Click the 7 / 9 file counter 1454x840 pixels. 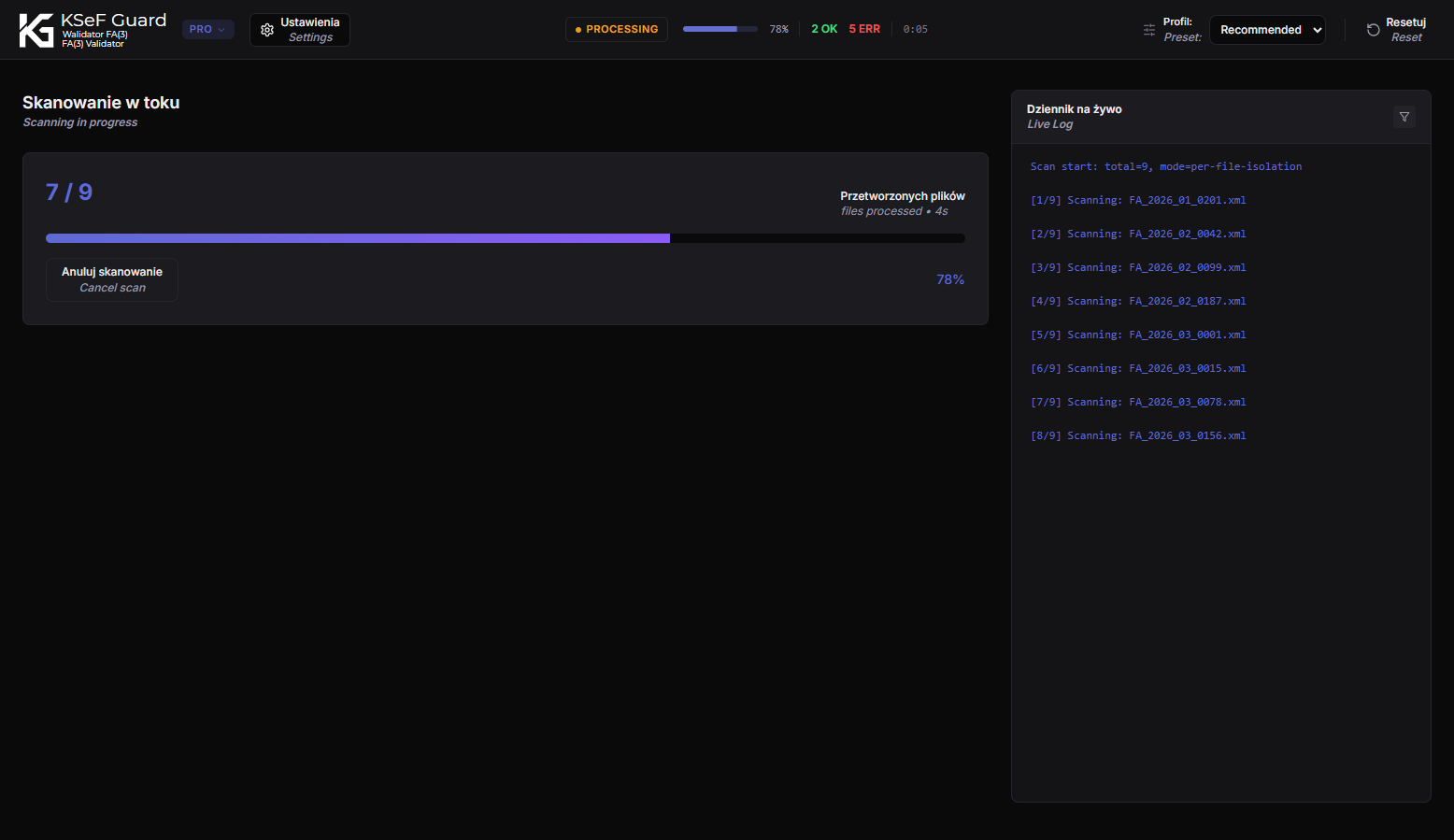tap(69, 192)
